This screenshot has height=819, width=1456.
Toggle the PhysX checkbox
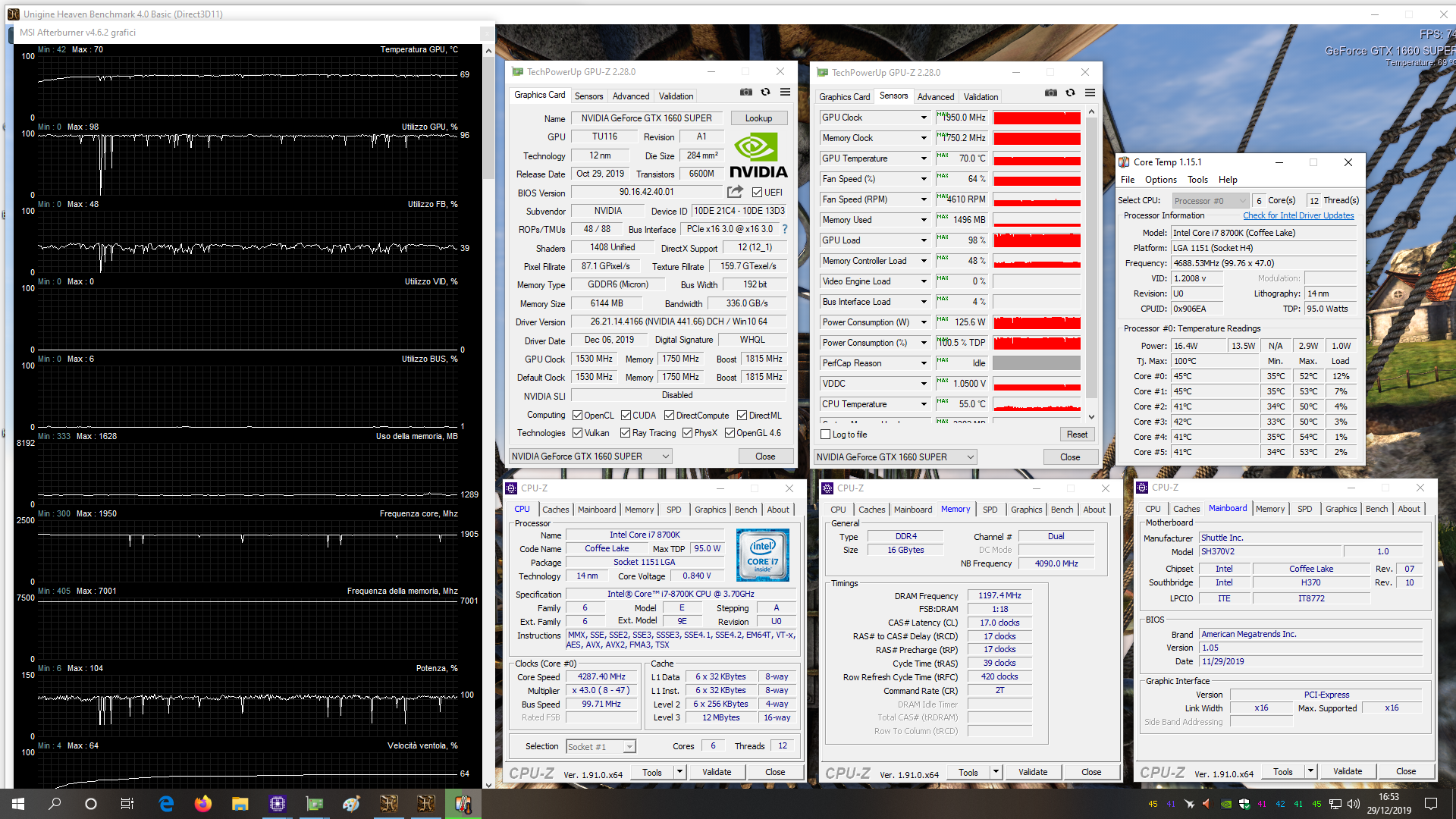click(687, 433)
